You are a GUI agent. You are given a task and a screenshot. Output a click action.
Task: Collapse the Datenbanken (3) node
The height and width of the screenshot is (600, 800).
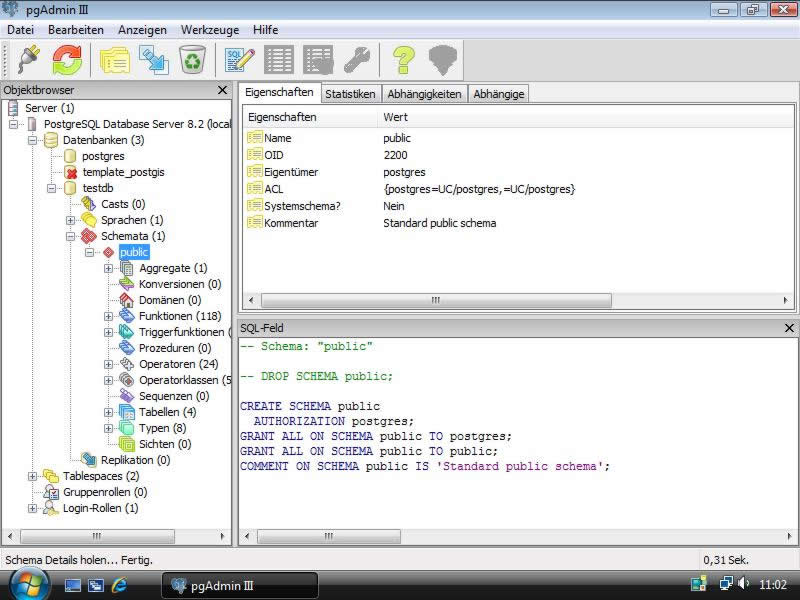point(32,140)
